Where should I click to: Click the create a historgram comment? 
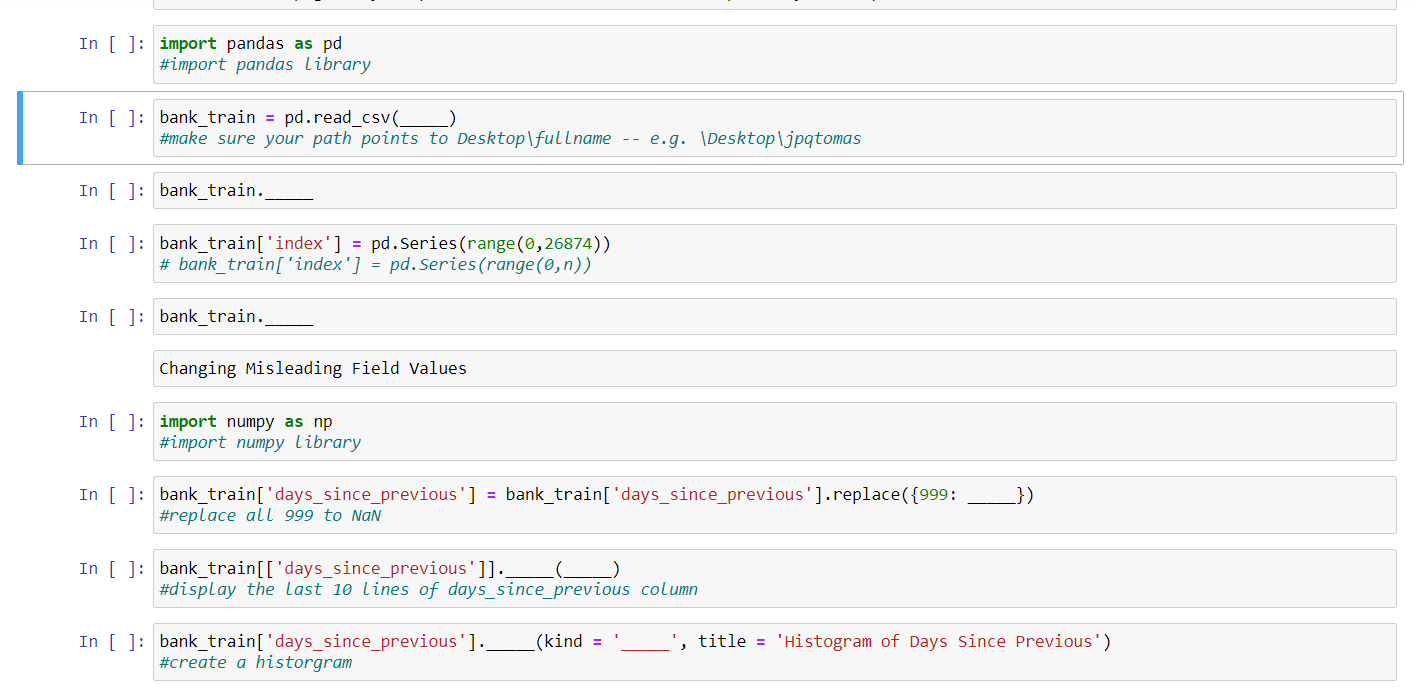255,662
